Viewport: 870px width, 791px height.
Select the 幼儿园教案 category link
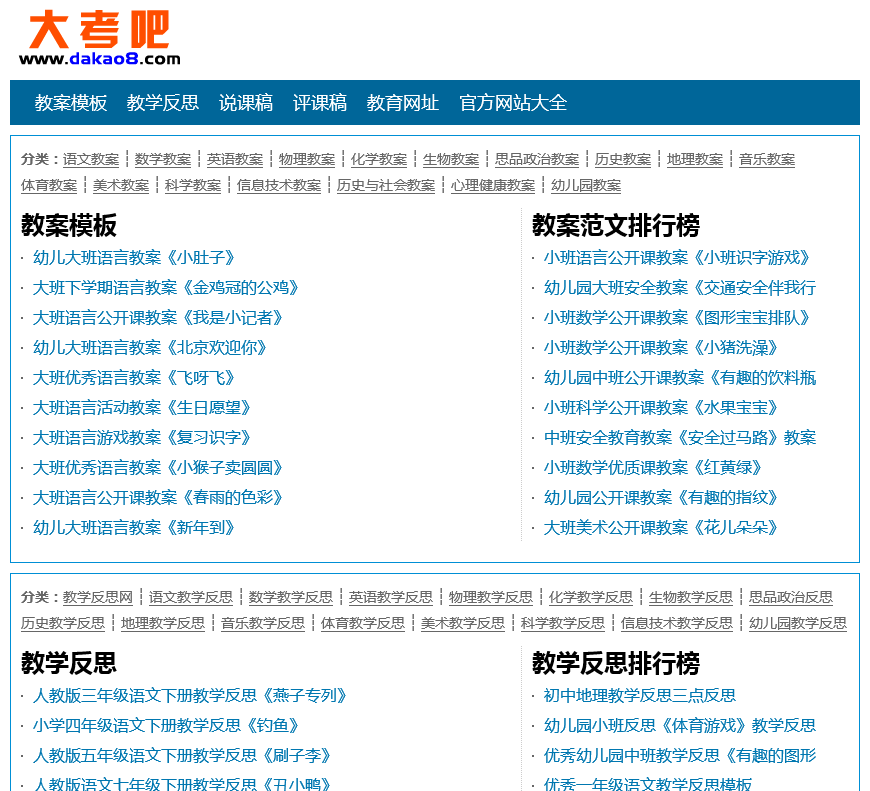pyautogui.click(x=586, y=185)
